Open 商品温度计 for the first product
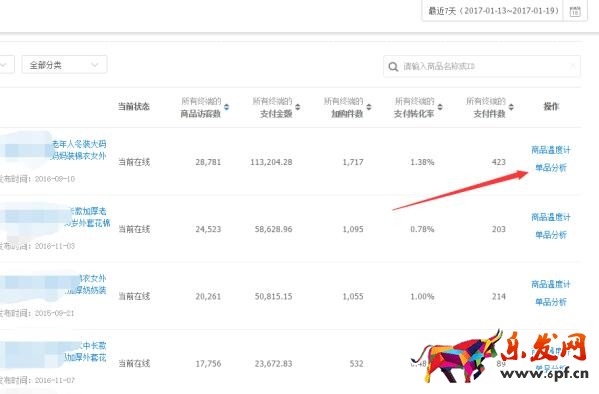The width and height of the screenshot is (599, 394). point(550,150)
